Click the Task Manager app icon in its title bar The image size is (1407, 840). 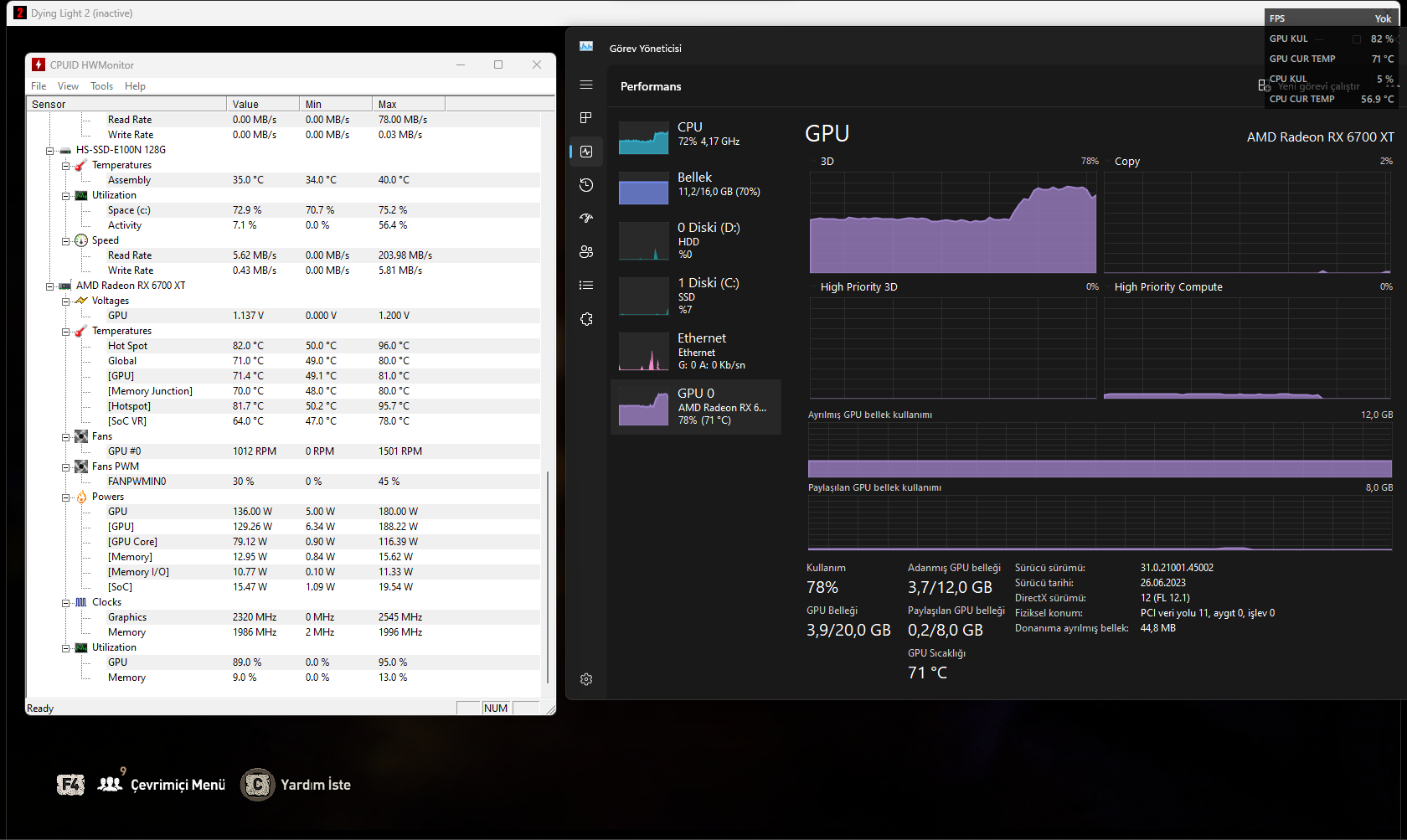click(x=586, y=47)
